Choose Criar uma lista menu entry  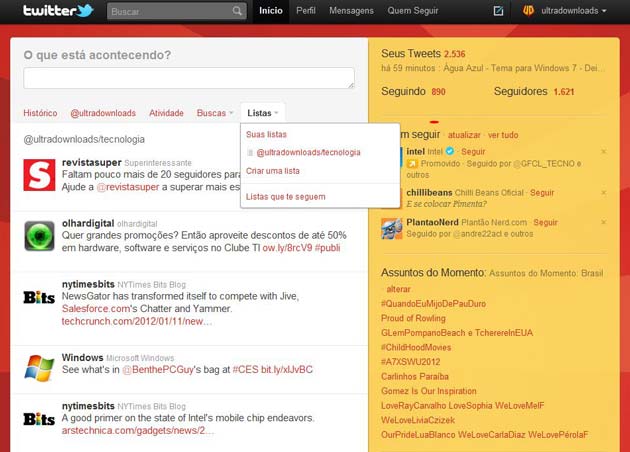pos(272,171)
